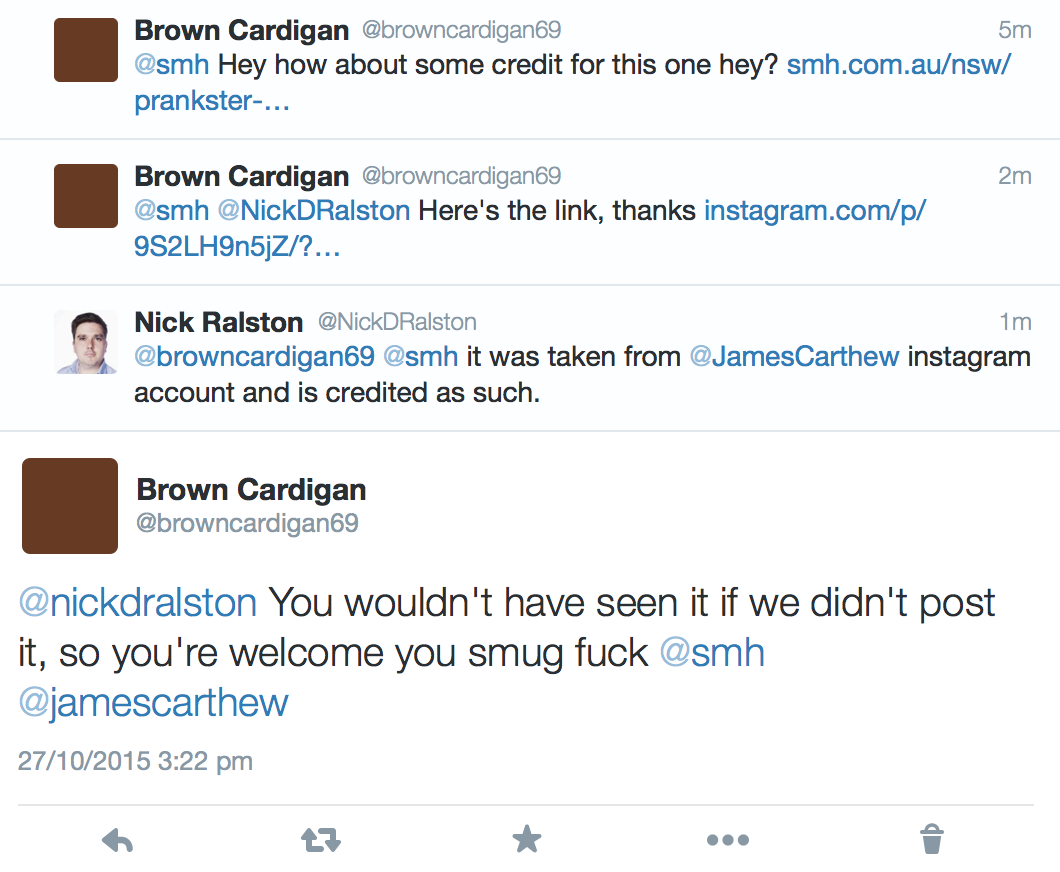
Task: Click the @nickdralston mention in the main tweet
Action: [137, 603]
